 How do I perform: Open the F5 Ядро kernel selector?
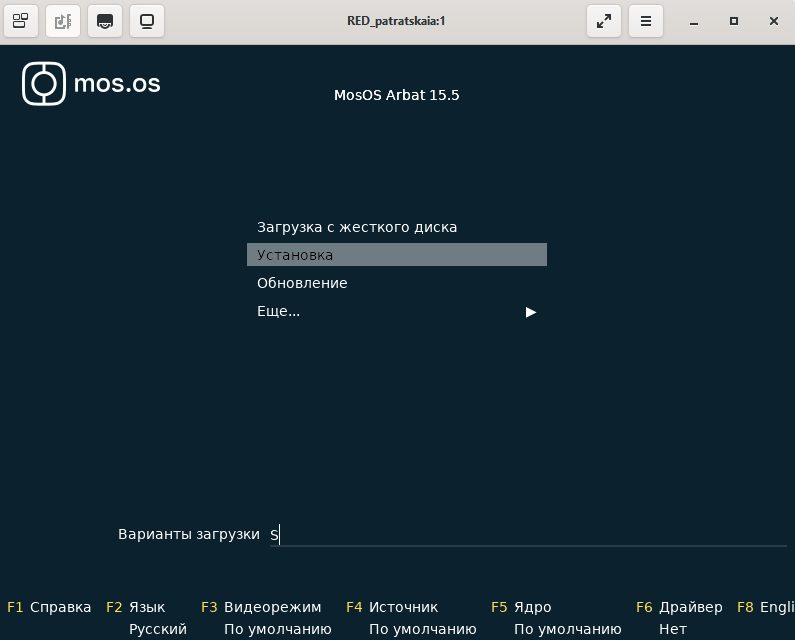click(x=521, y=607)
